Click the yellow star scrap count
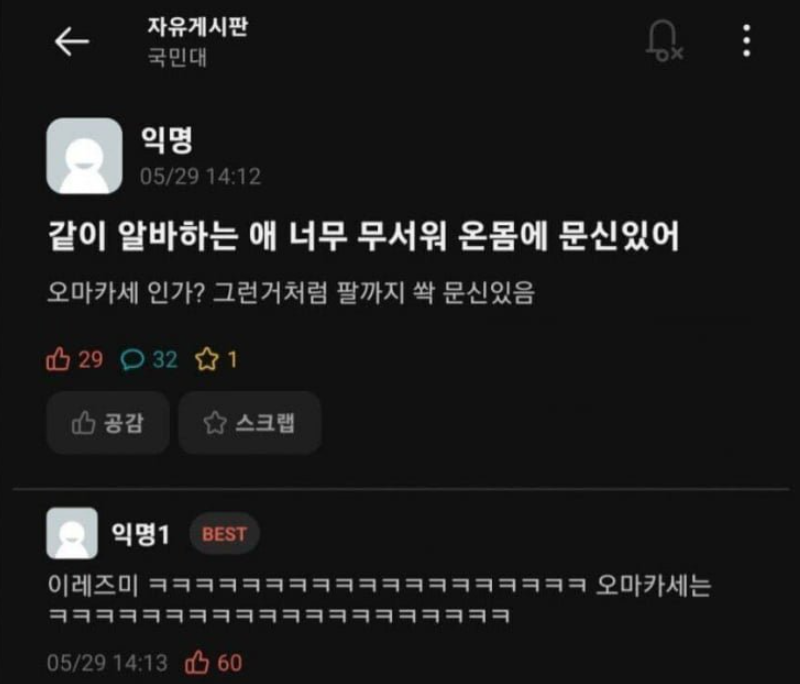800x684 pixels. (216, 359)
